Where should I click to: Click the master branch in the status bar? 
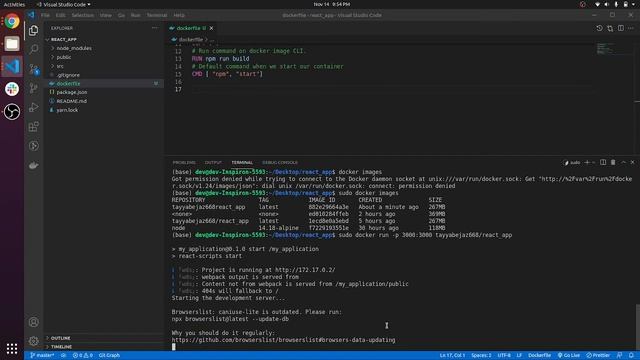42,356
